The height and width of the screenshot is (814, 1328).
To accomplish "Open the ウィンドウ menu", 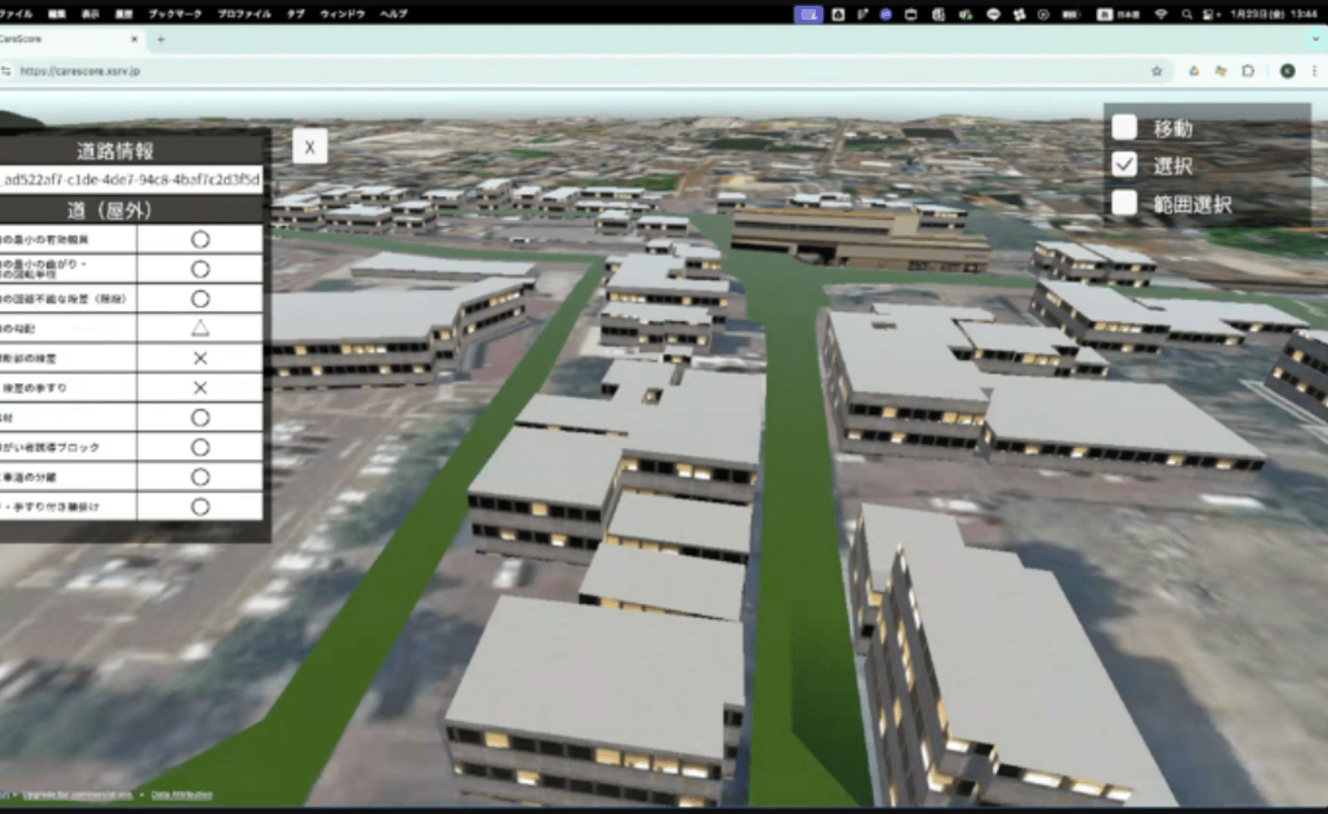I will [x=342, y=15].
